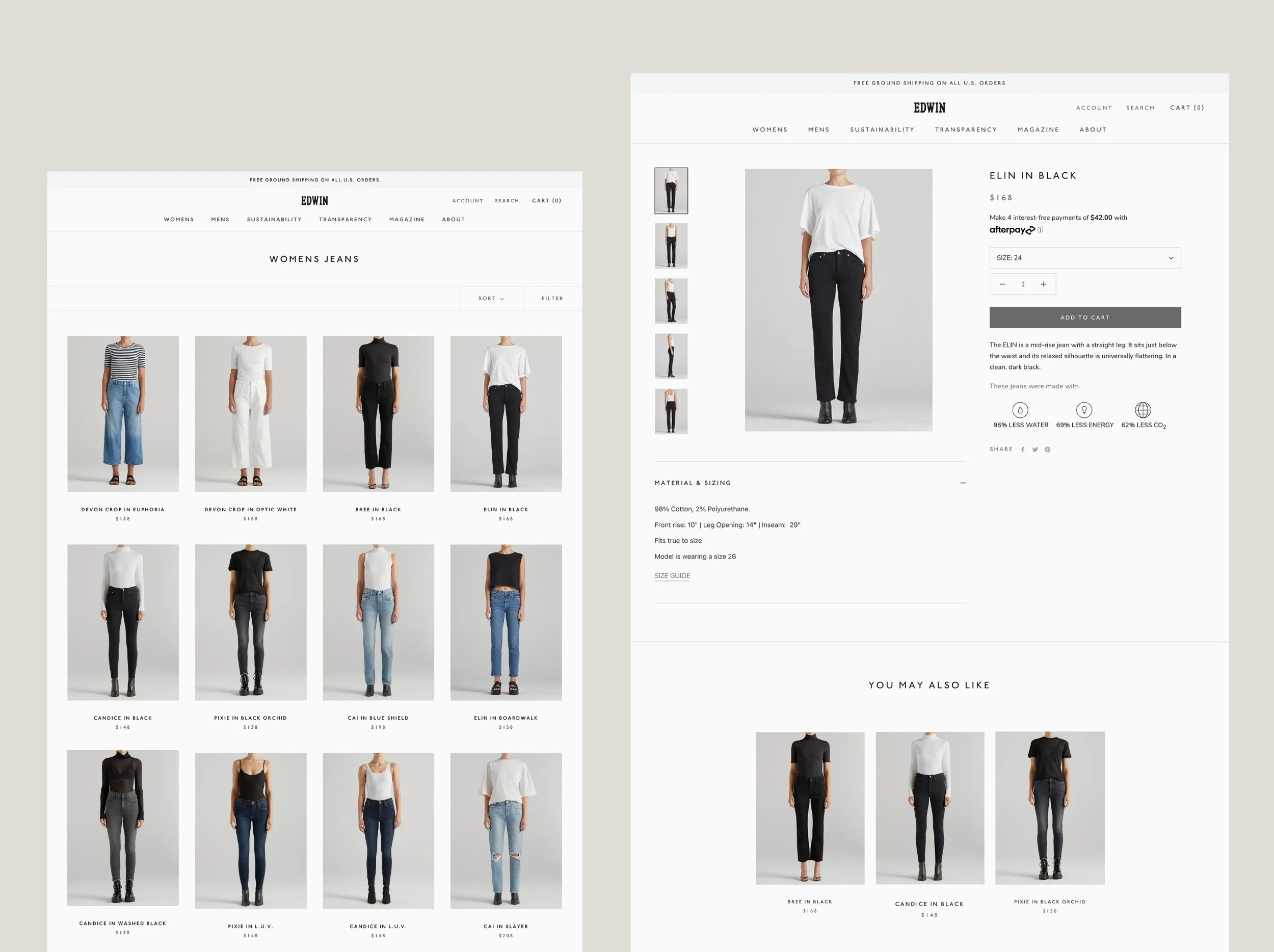Open Search on the product page
The width and height of the screenshot is (1274, 952).
pyautogui.click(x=1140, y=108)
